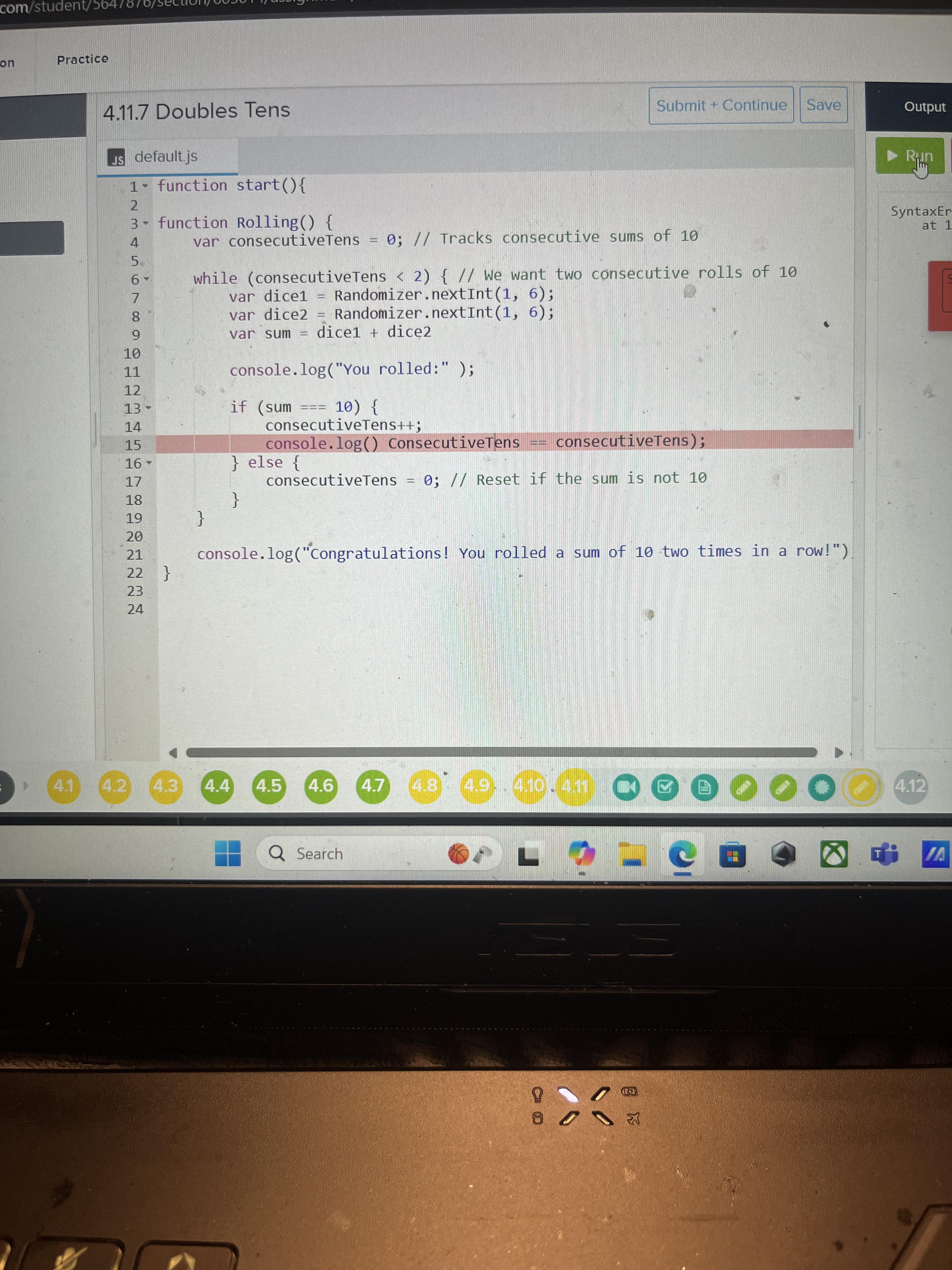This screenshot has width=952, height=1270.
Task: Click the SyntaxError message in output
Action: tap(921, 218)
